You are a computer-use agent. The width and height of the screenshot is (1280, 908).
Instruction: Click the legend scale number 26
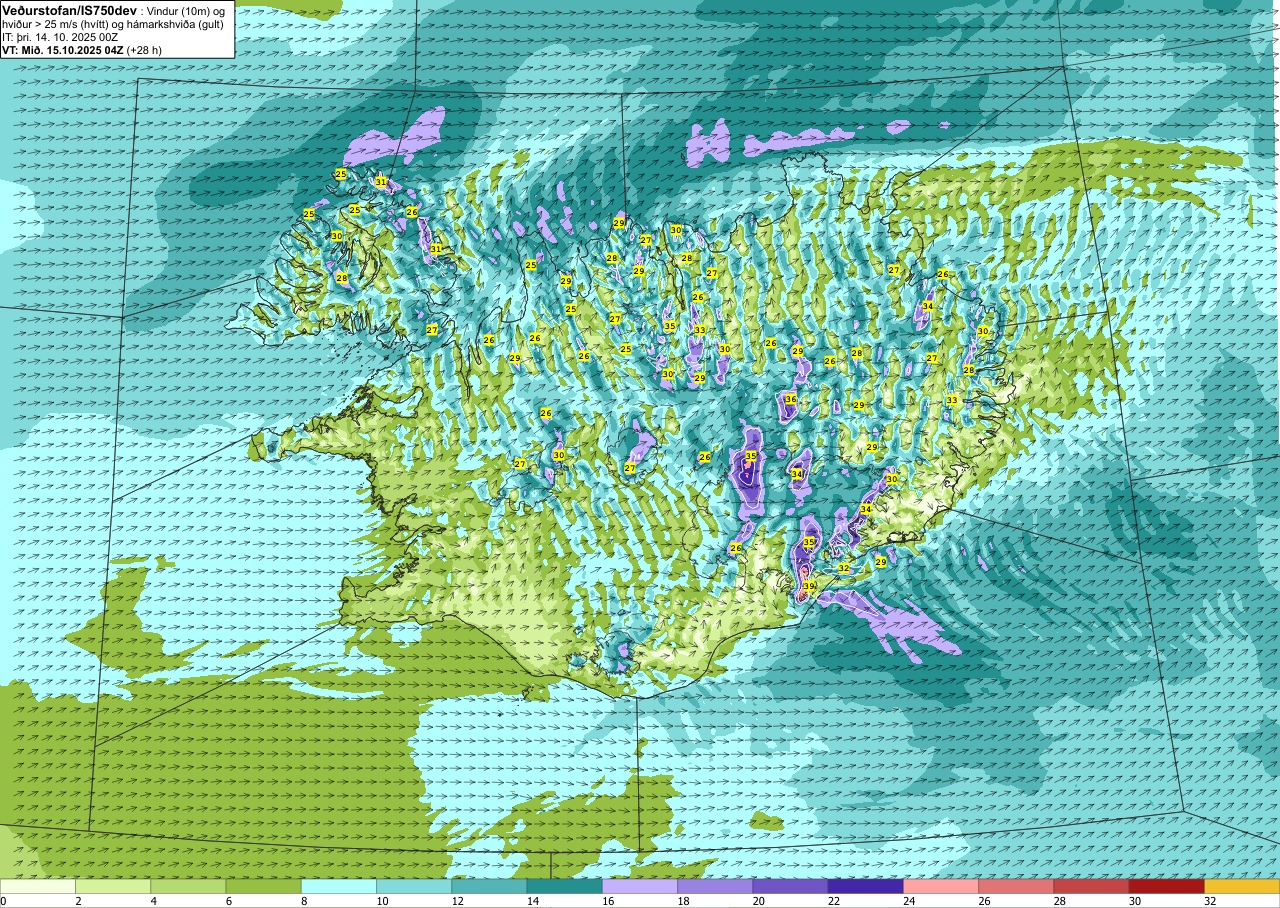(x=984, y=901)
